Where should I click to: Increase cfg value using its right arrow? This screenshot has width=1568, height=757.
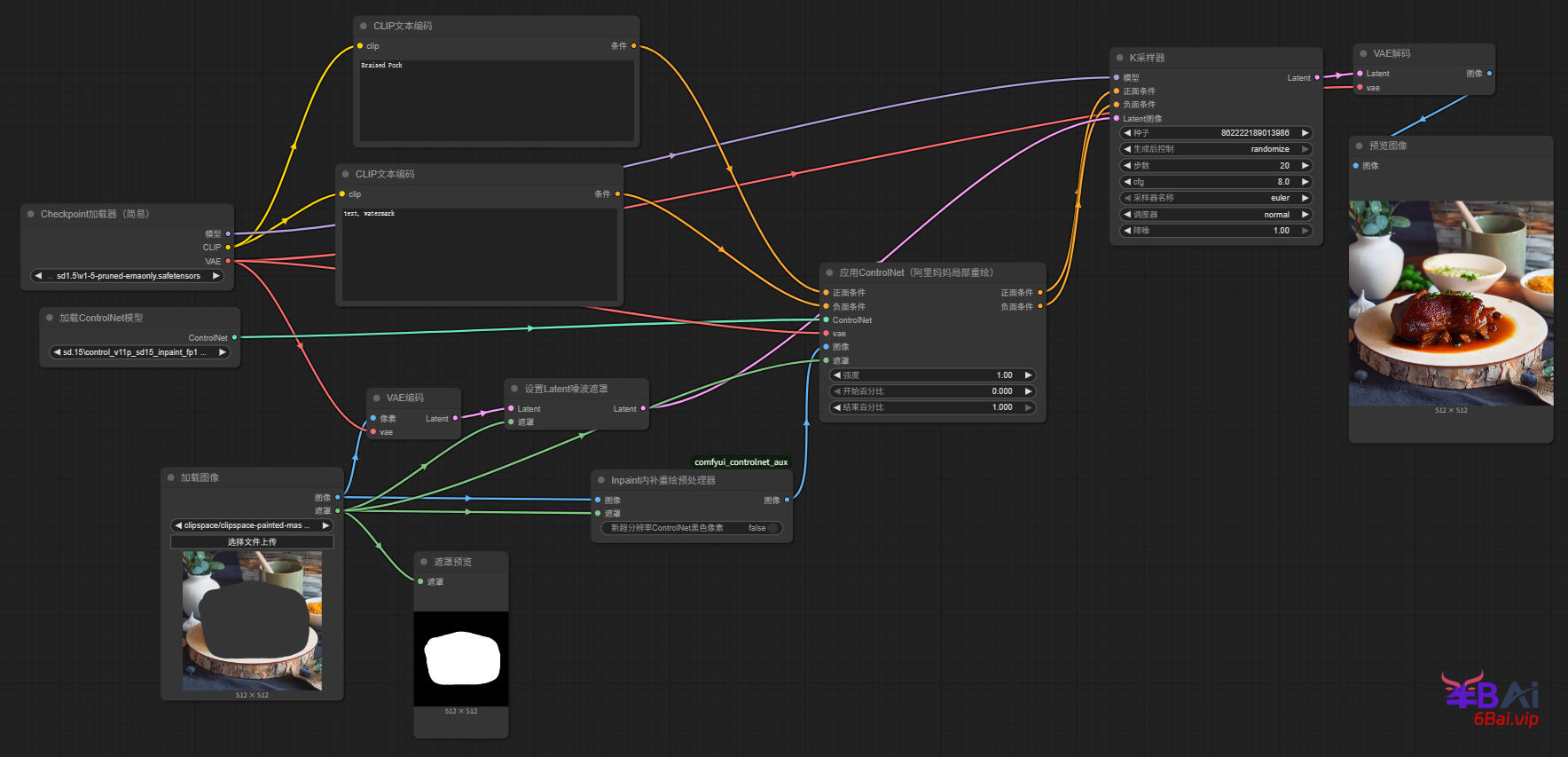coord(1305,182)
